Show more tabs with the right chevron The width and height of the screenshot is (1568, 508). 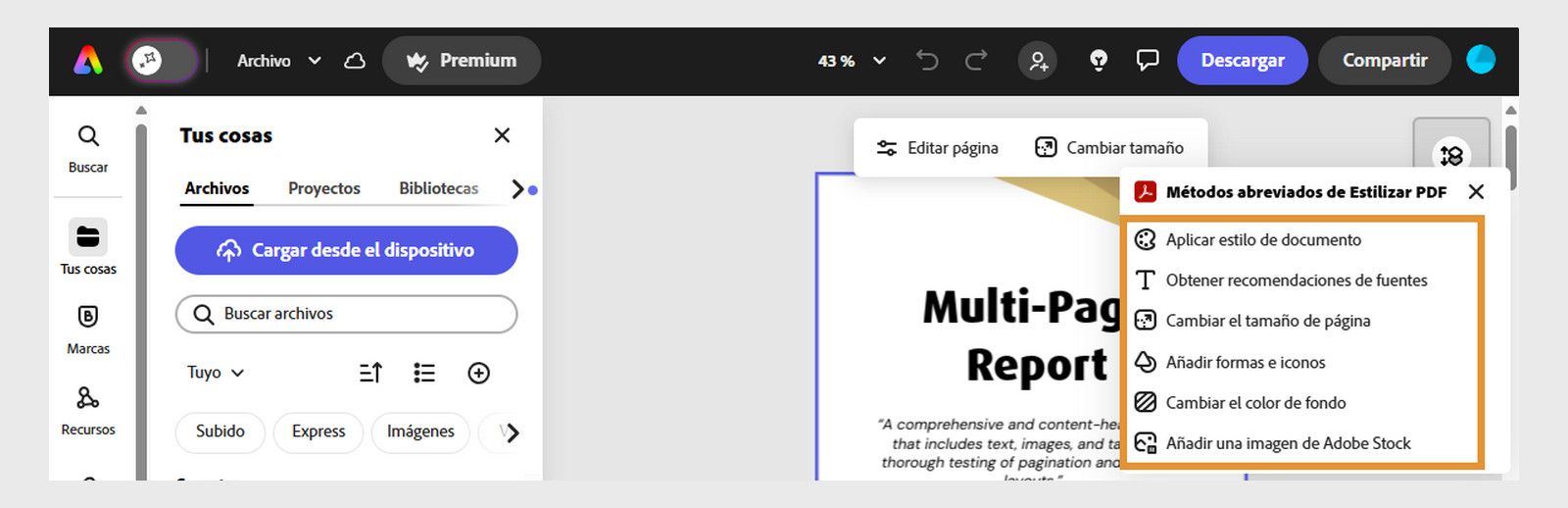518,189
